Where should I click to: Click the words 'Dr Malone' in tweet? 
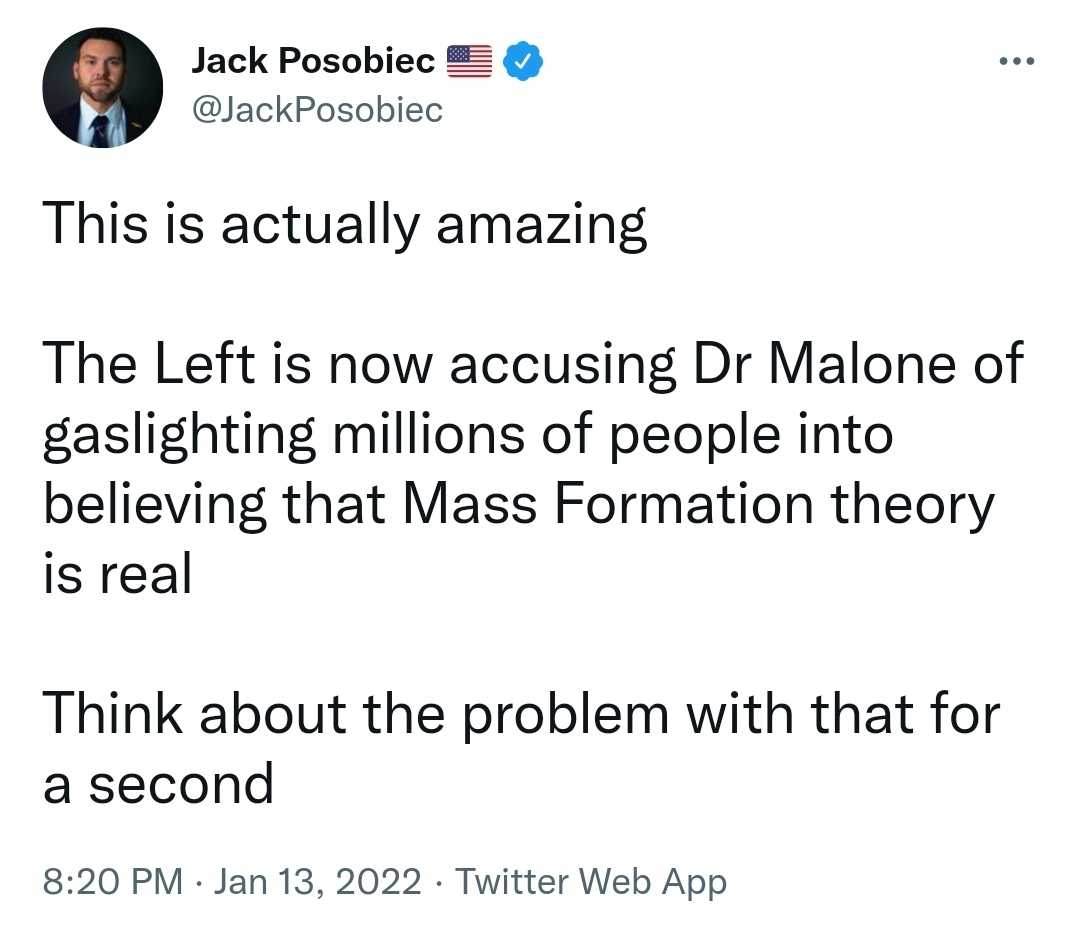824,363
